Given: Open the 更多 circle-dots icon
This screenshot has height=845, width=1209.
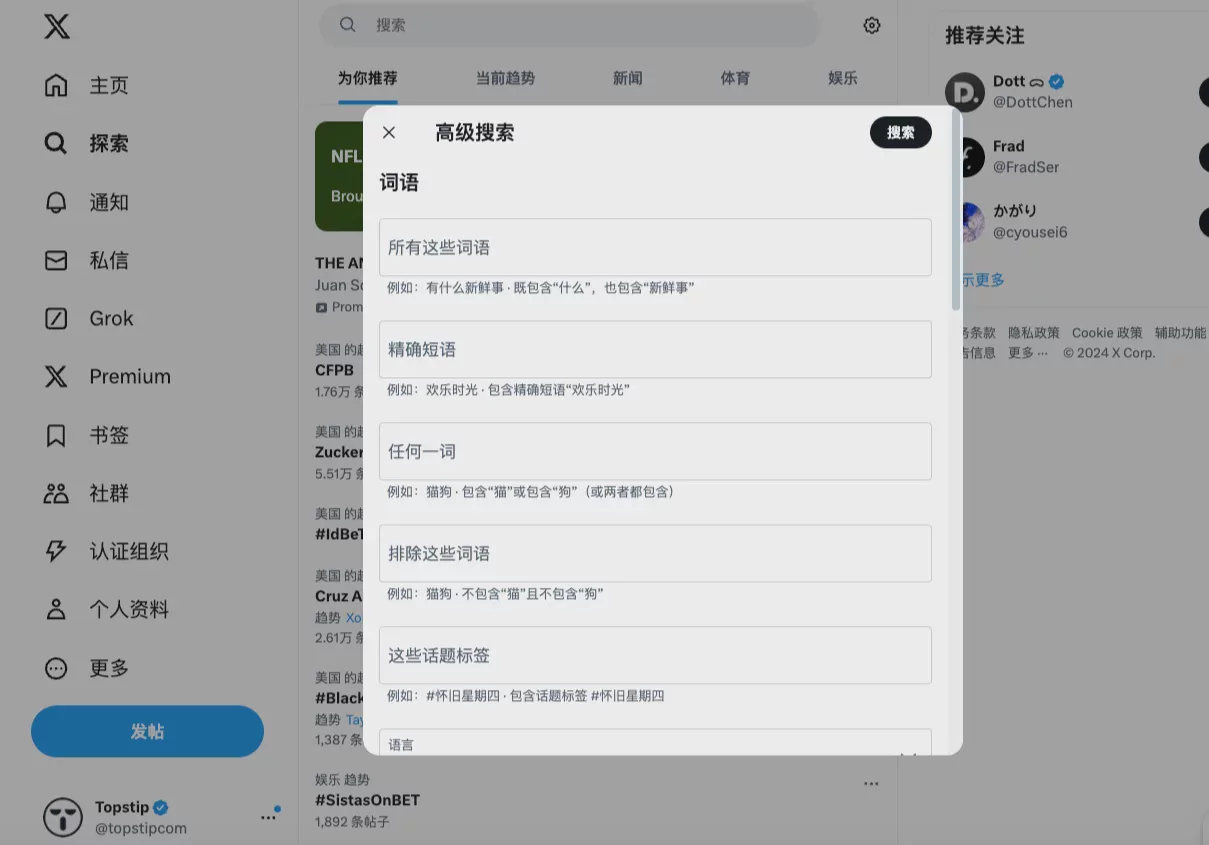Looking at the screenshot, I should (56, 667).
